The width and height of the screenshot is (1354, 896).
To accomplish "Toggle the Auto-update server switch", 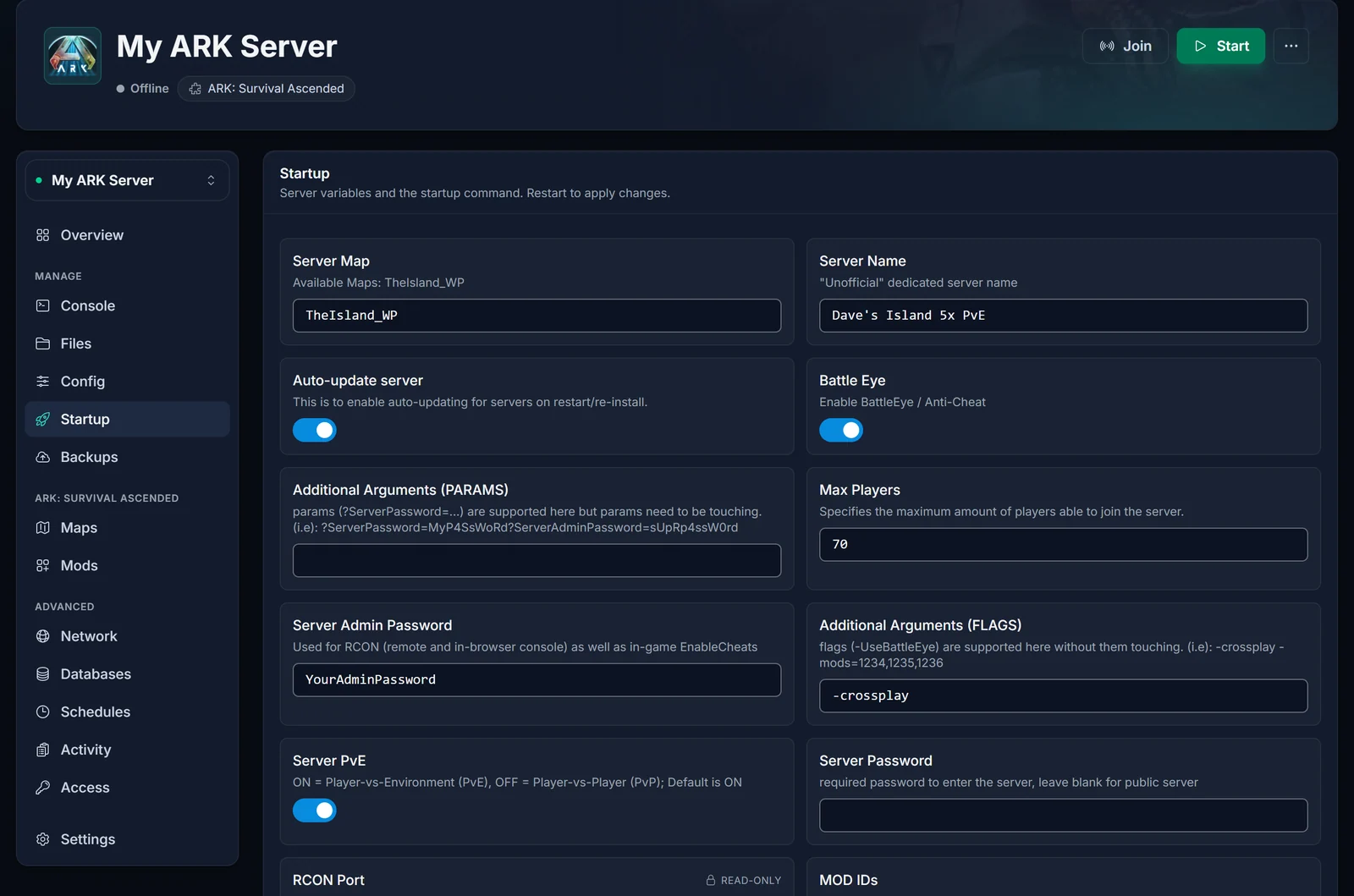I will 315,431.
